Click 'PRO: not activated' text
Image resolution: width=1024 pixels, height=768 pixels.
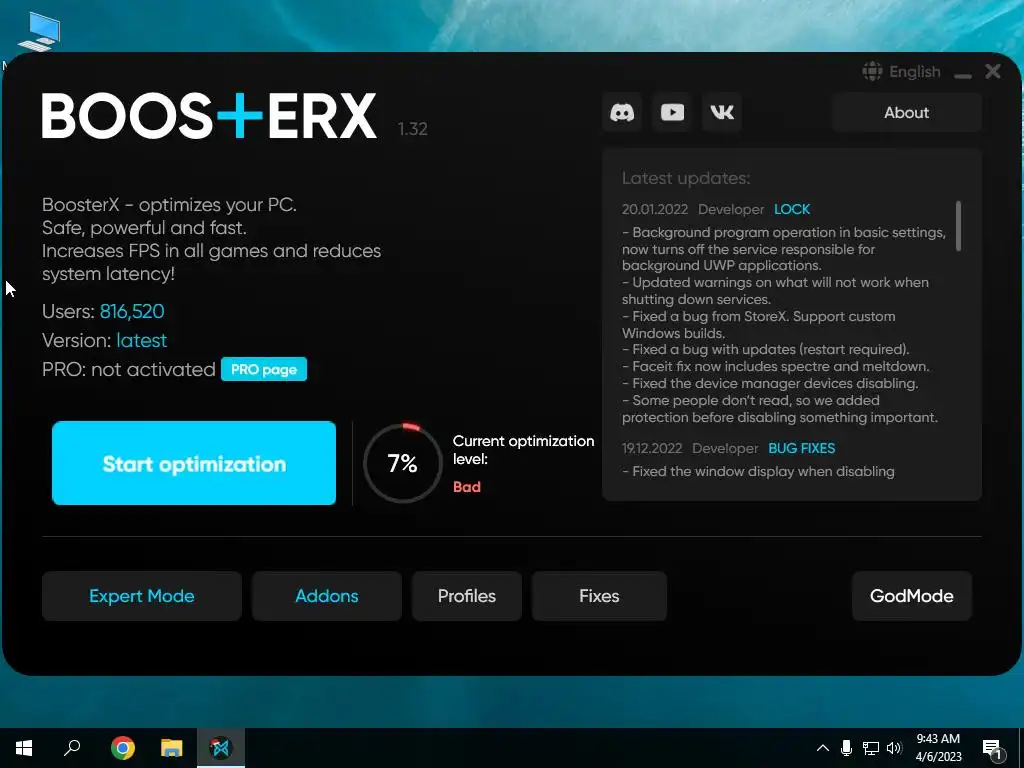[129, 370]
